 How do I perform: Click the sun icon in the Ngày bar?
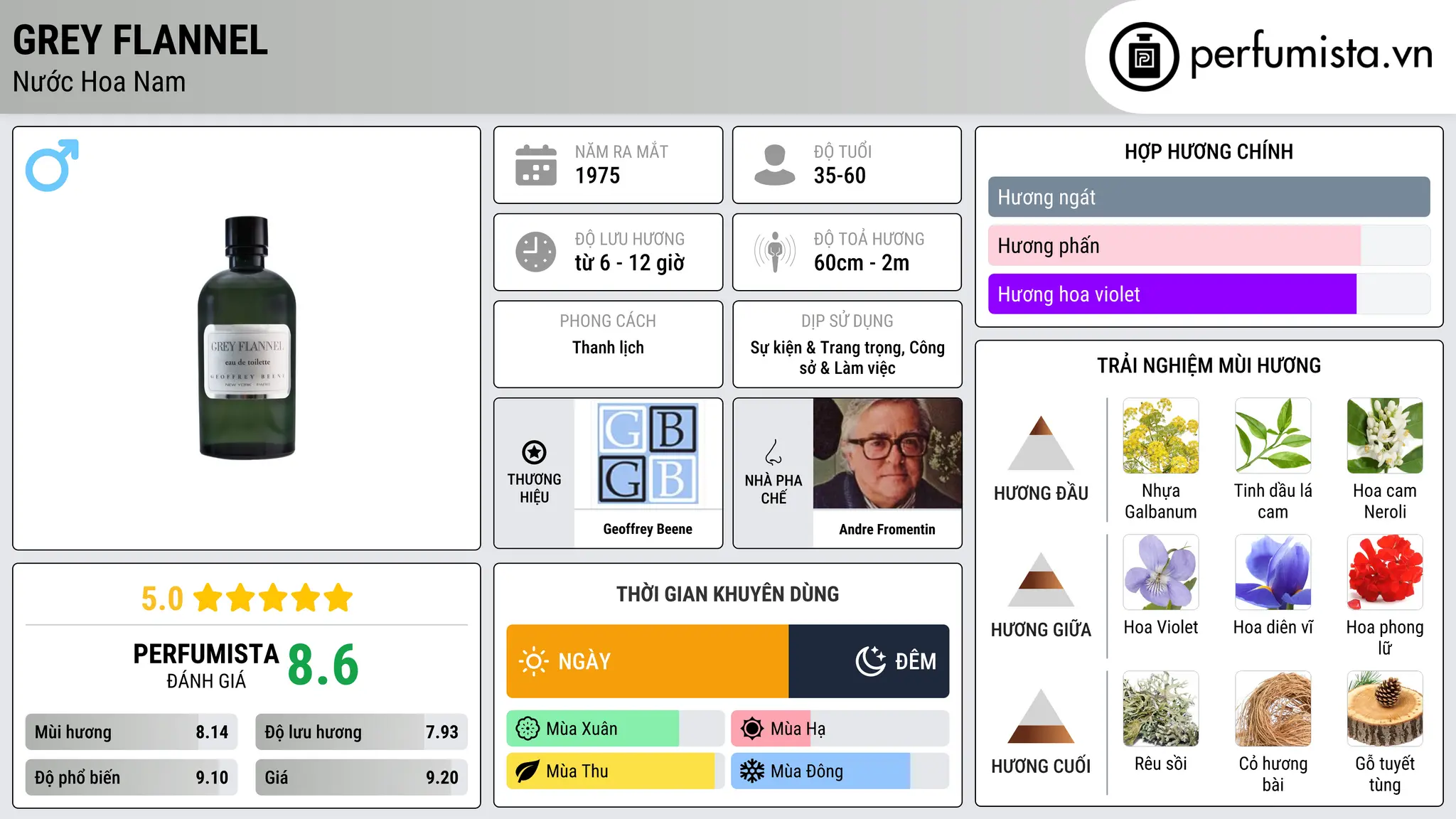click(533, 661)
